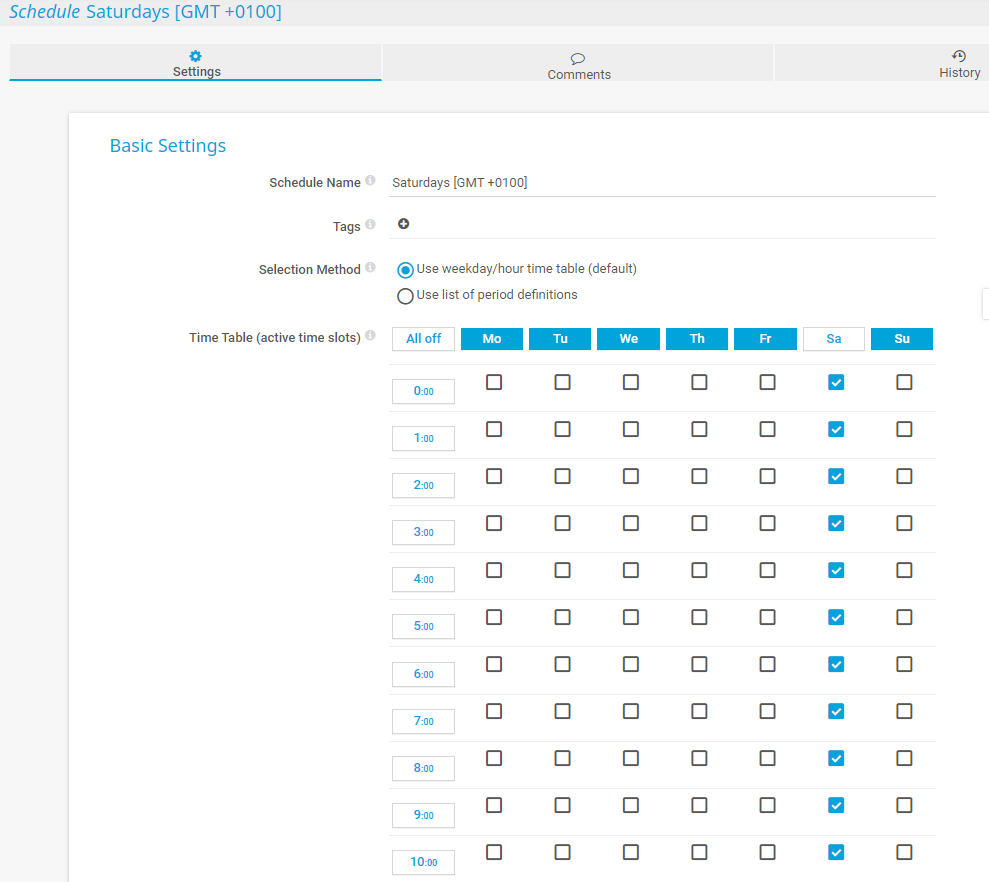Viewport: 989px width, 882px height.
Task: Click the Sa day header button
Action: (x=833, y=339)
